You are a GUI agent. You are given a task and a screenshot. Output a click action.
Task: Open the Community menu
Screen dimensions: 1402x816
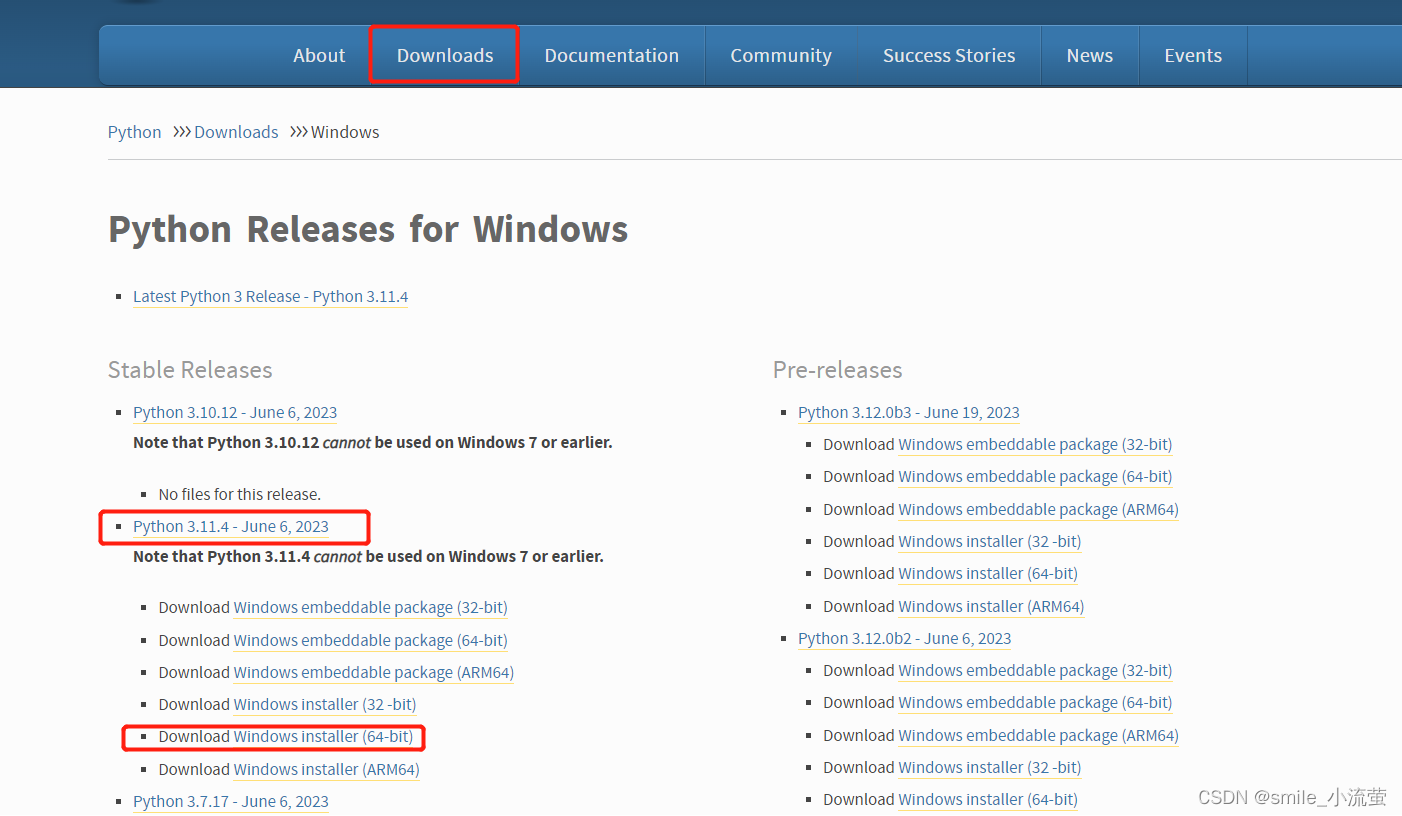click(x=781, y=55)
